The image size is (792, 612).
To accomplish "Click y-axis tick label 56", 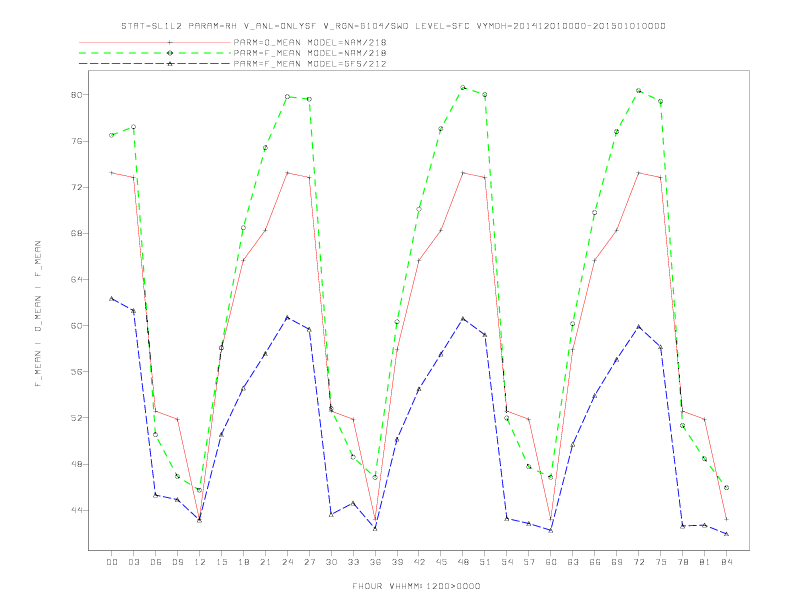I will (x=76, y=372).
